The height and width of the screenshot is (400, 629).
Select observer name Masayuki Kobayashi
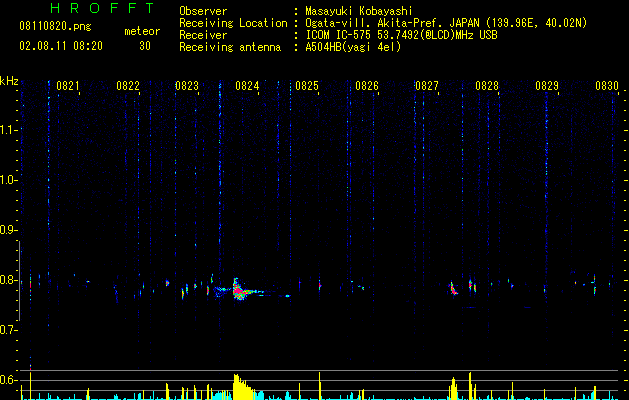(359, 11)
